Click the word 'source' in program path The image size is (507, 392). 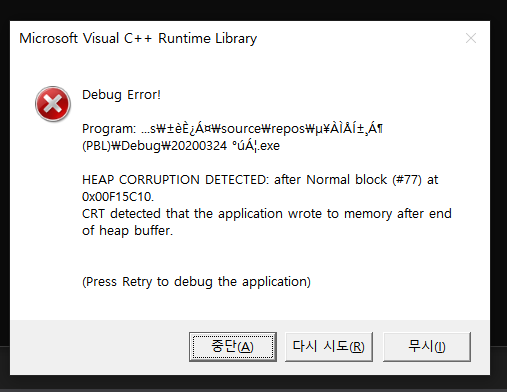click(241, 129)
